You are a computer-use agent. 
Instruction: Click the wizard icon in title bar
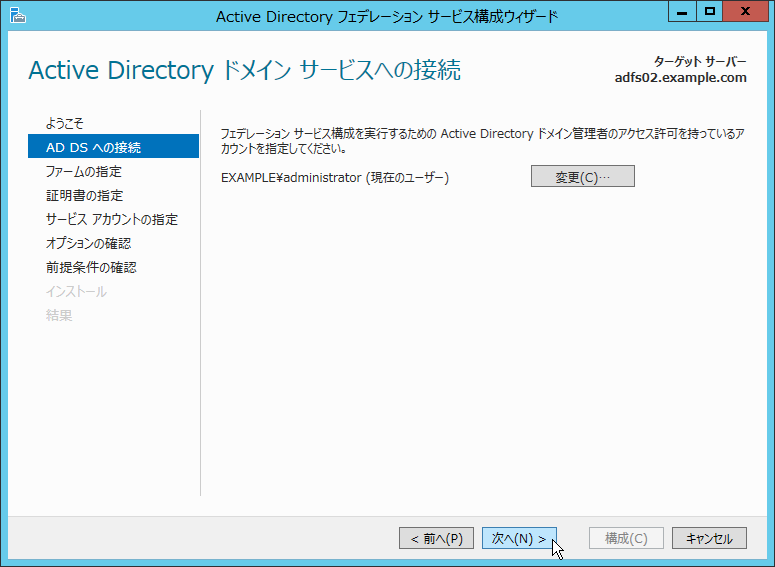pos(18,16)
